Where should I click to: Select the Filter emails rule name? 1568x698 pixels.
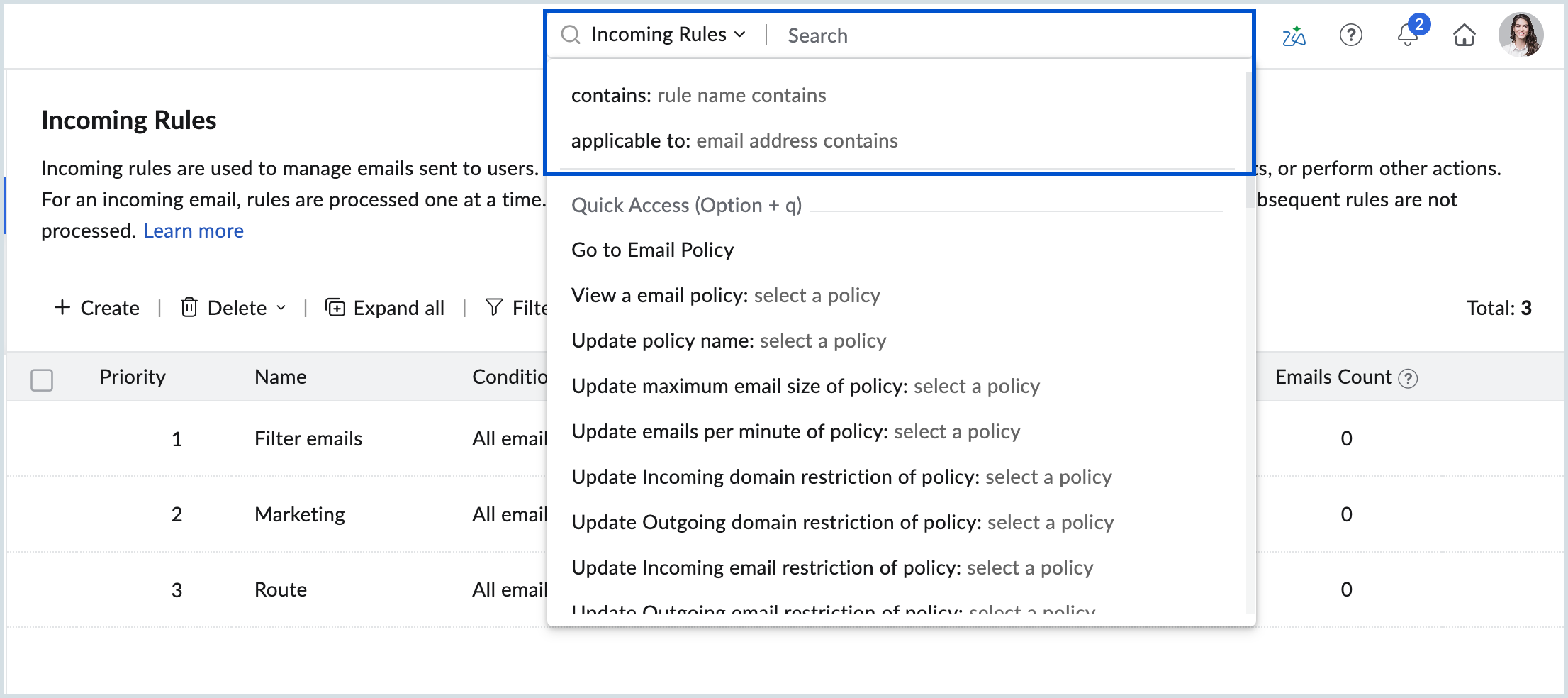click(x=308, y=438)
